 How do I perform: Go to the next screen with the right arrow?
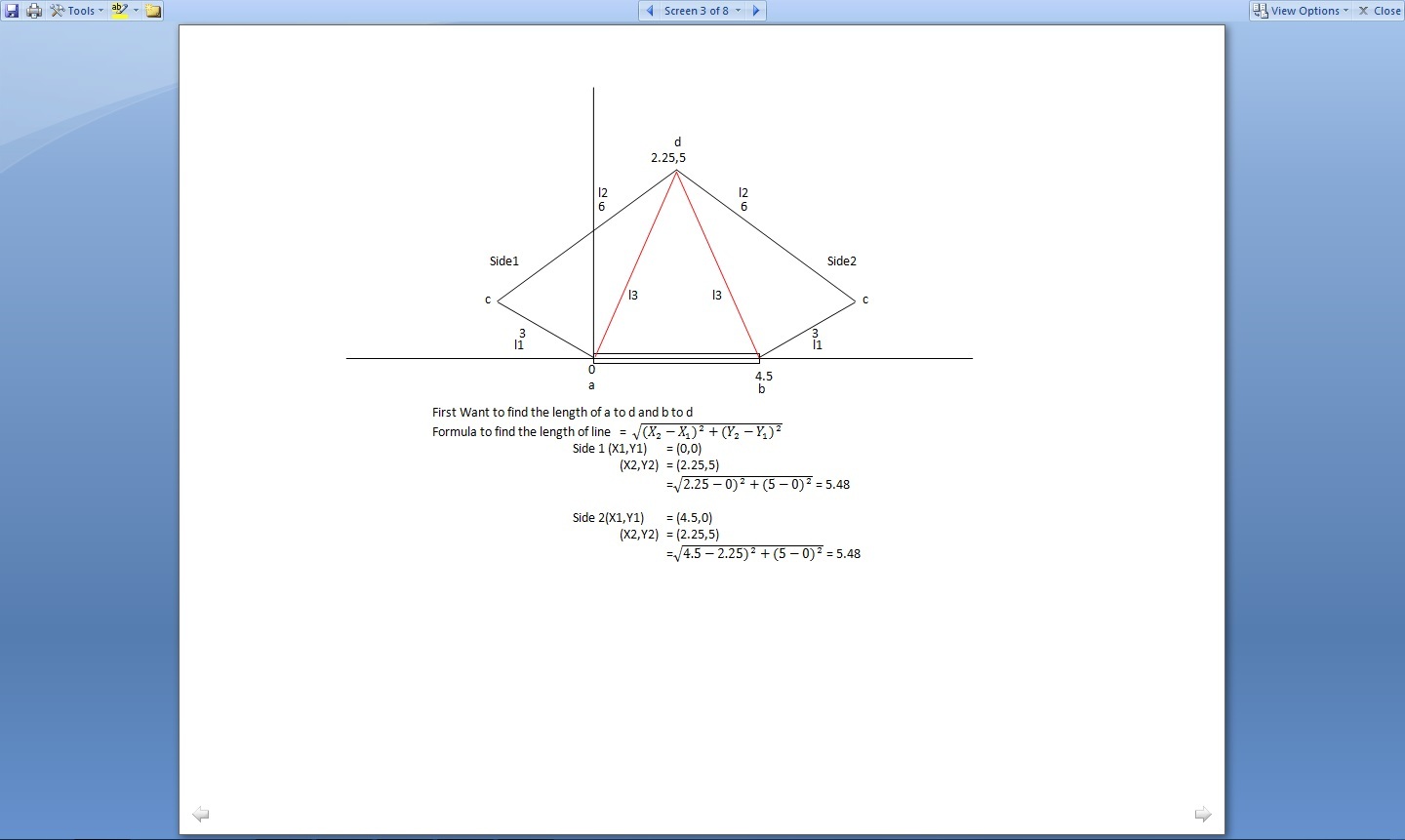click(756, 11)
